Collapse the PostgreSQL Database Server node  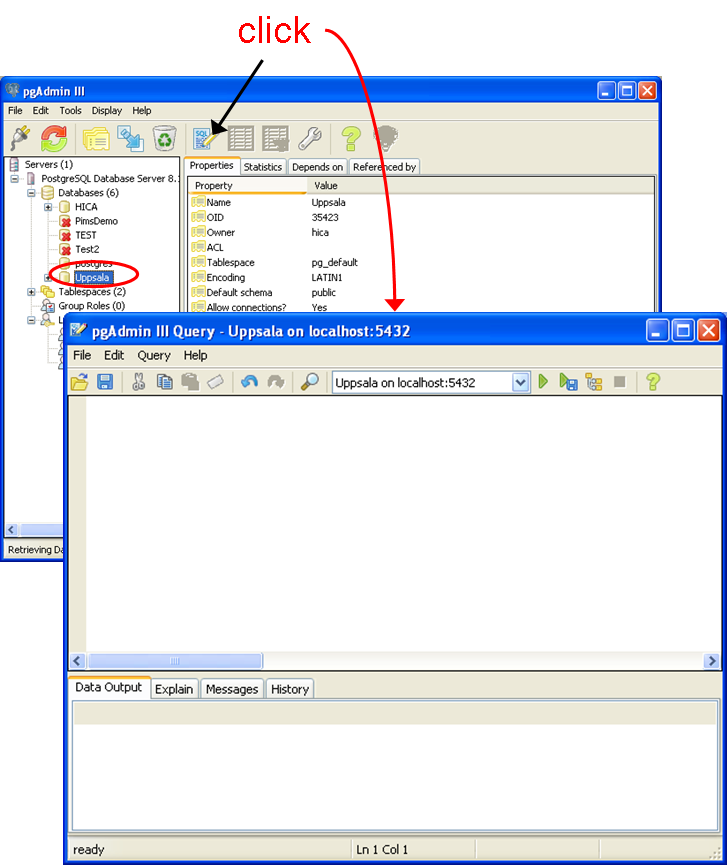[x=14, y=179]
